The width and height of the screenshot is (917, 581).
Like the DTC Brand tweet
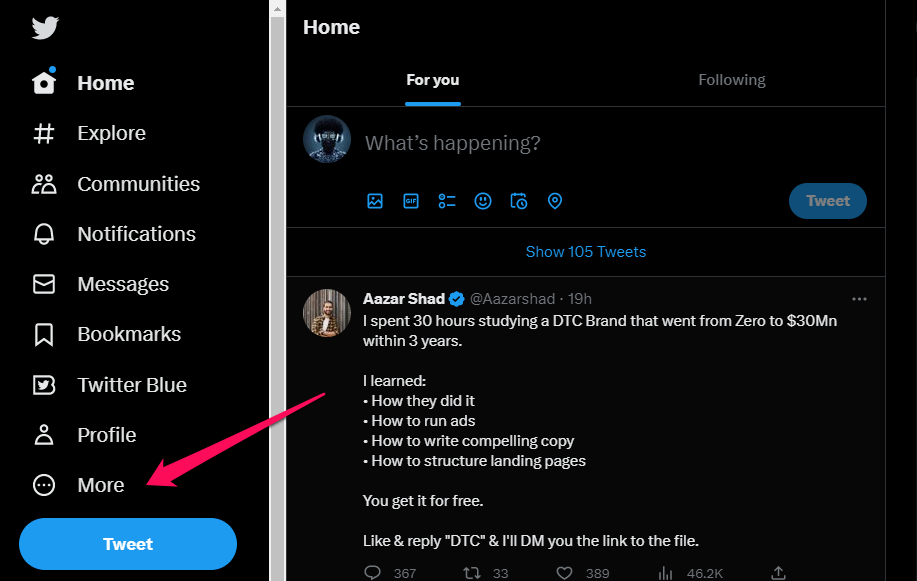point(564,573)
